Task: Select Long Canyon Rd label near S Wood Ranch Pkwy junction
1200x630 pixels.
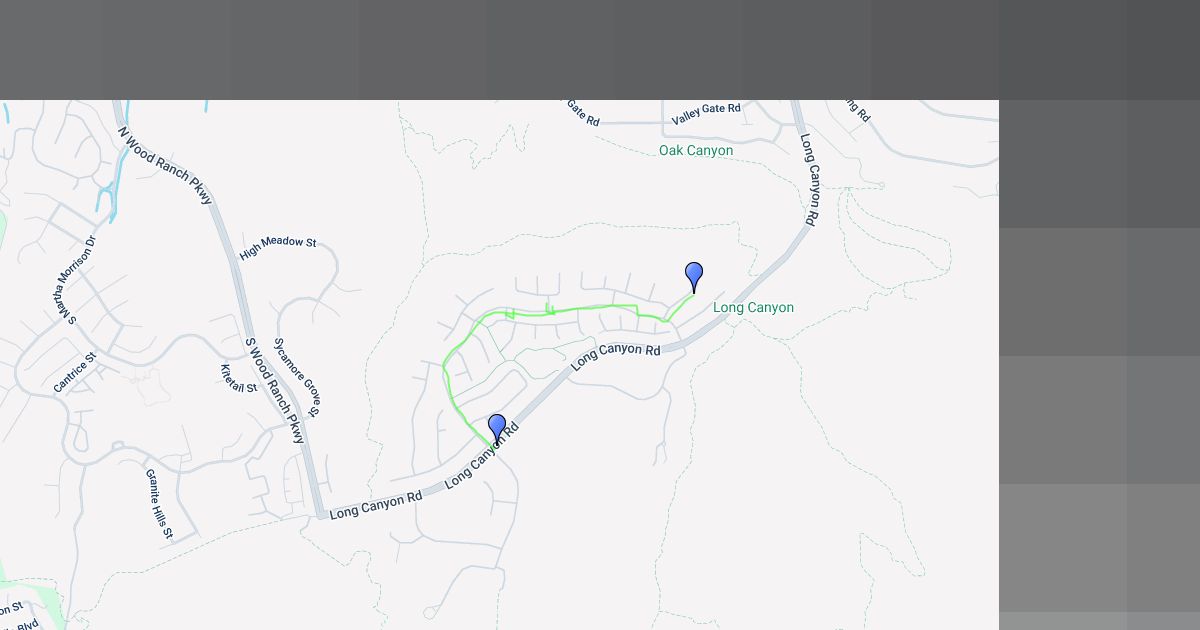Action: coord(376,505)
